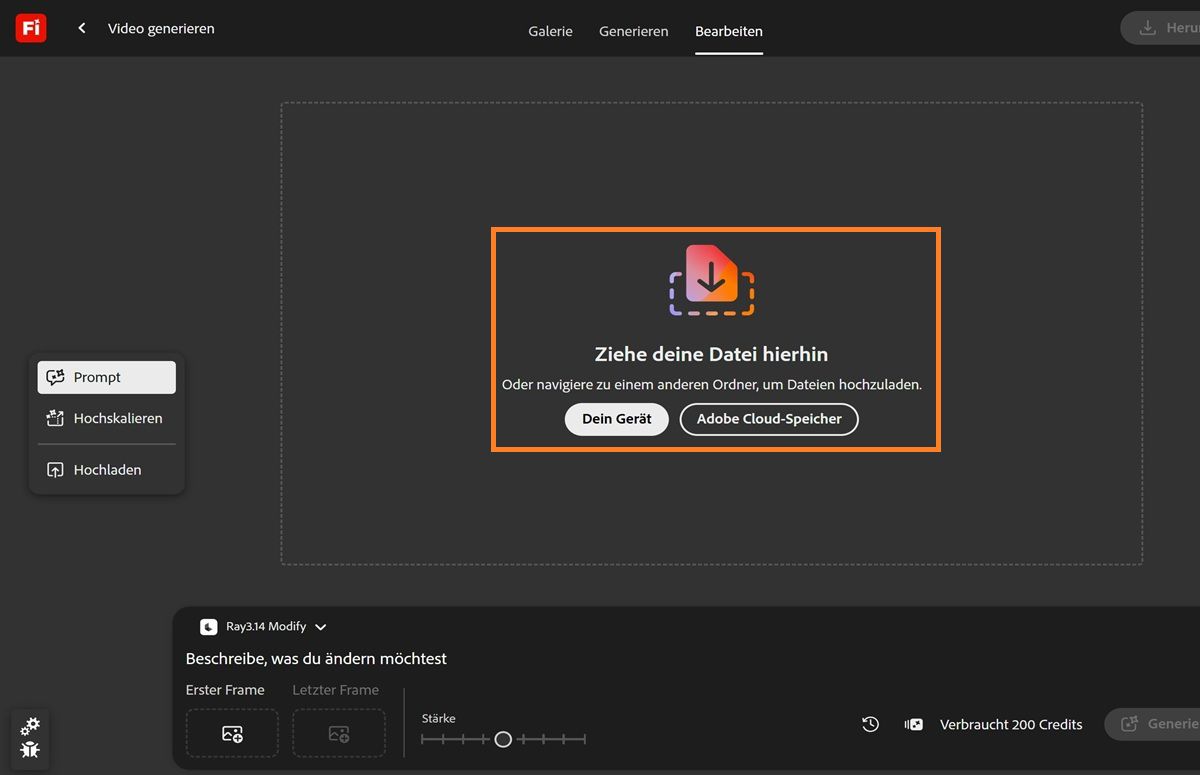Open the generation history clock icon
The image size is (1200, 775).
point(871,724)
